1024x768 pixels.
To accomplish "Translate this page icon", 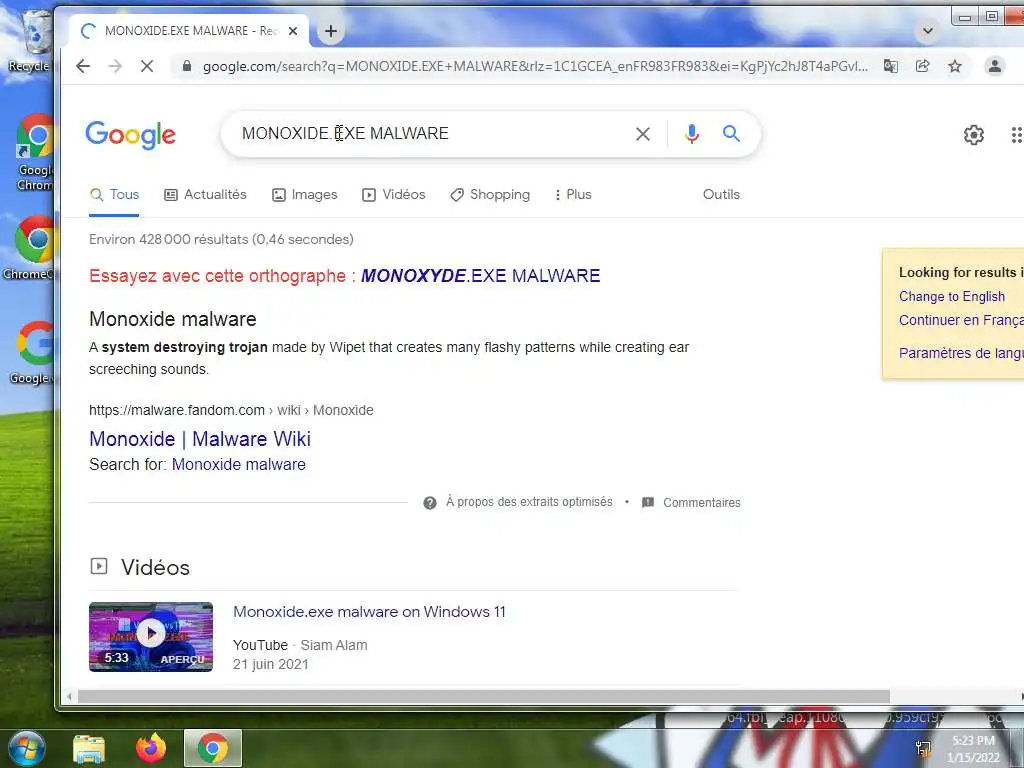I will click(891, 66).
